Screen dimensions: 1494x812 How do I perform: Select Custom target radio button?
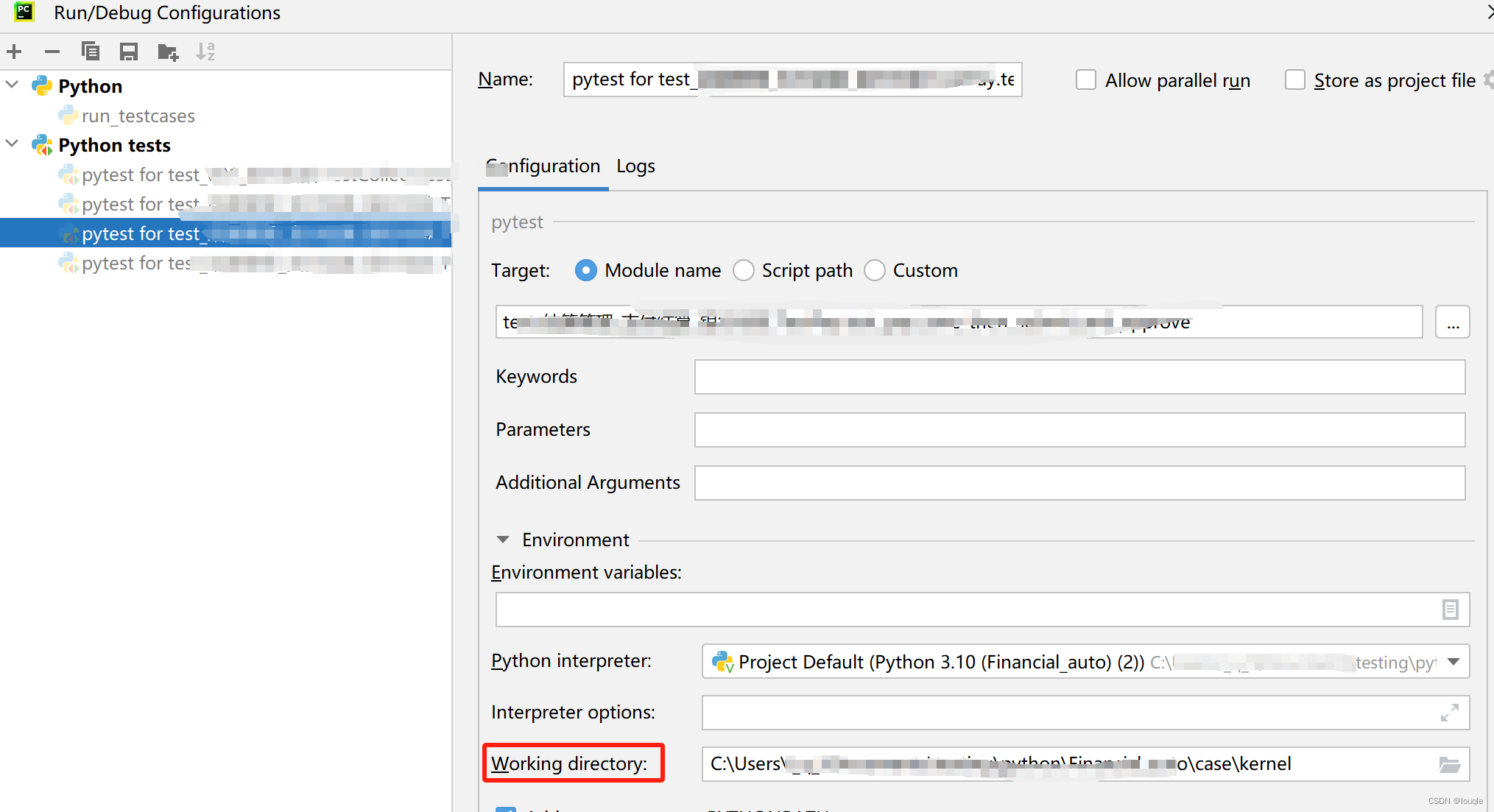[x=875, y=271]
